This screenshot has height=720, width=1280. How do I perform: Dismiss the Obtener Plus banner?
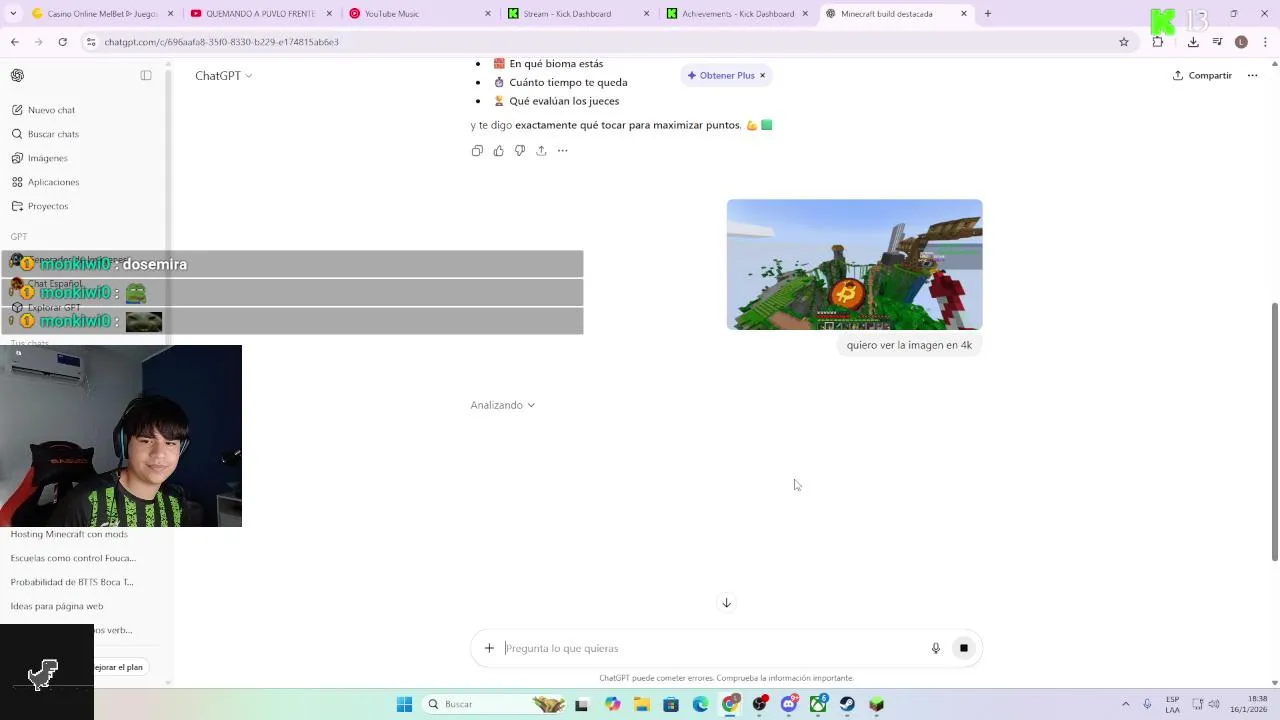(762, 75)
